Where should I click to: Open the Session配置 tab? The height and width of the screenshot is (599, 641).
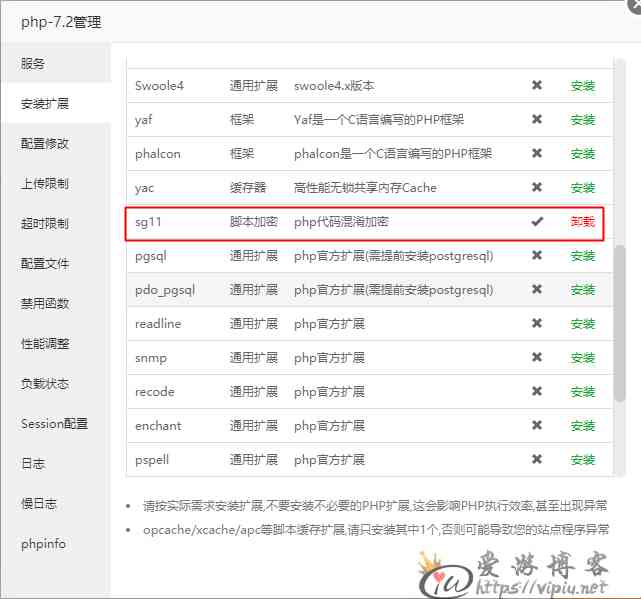[x=54, y=424]
